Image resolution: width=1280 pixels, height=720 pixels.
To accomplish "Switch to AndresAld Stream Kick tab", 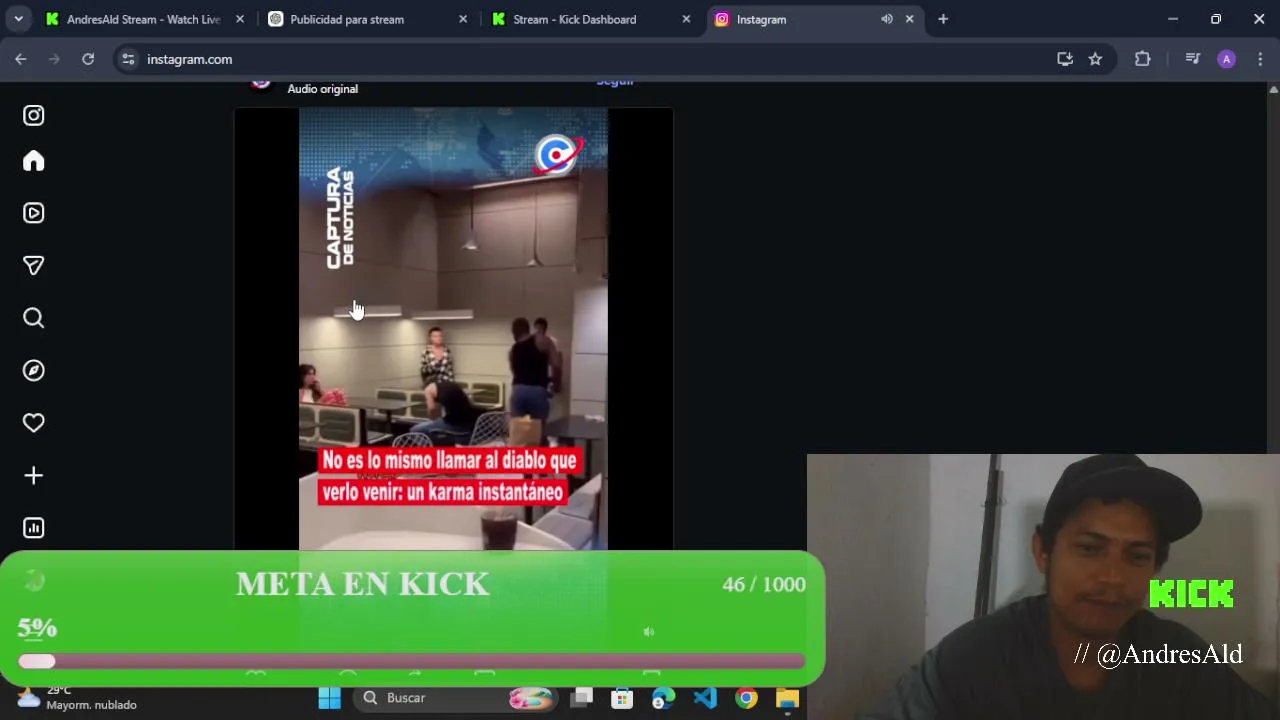I will (x=145, y=19).
